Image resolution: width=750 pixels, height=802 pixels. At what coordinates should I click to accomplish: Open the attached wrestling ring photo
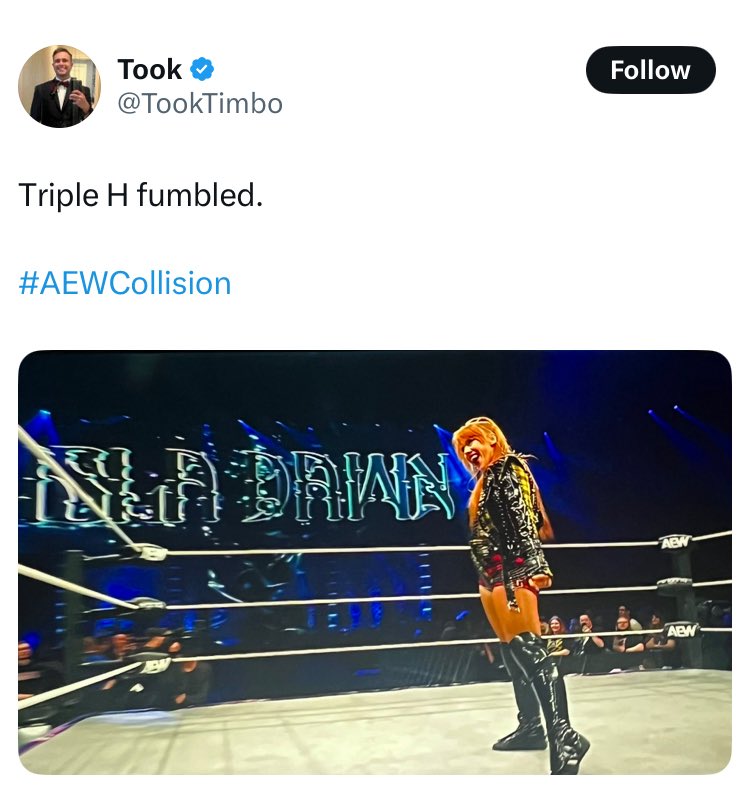(374, 562)
